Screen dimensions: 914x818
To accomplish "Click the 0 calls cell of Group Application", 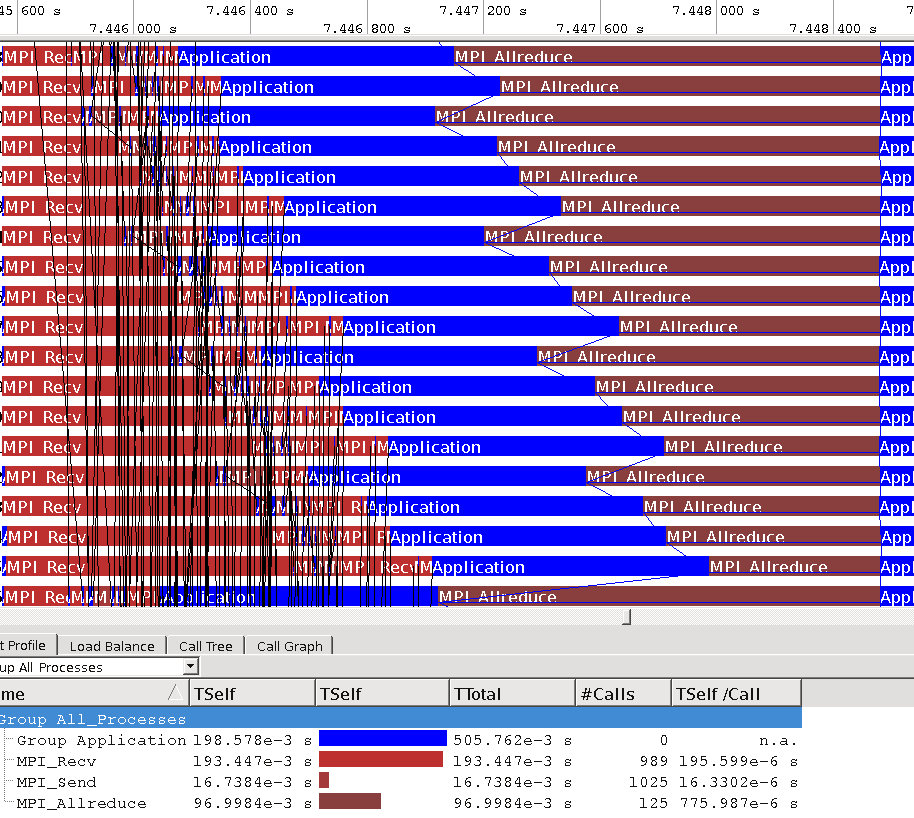I will (663, 740).
